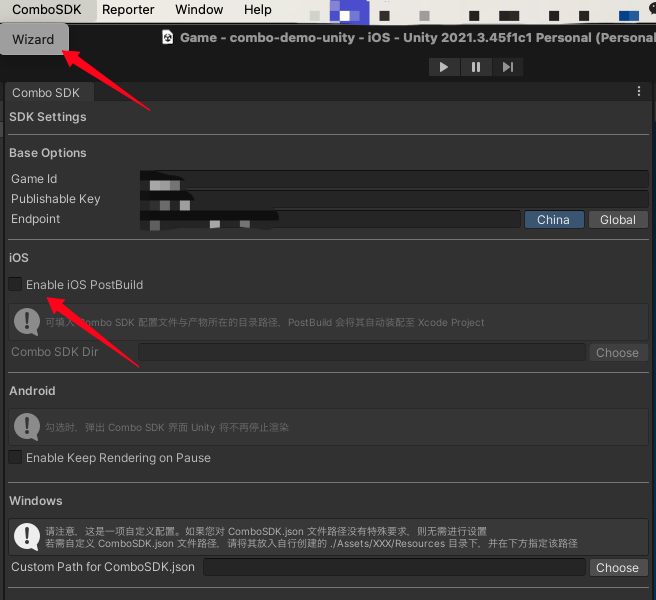Viewport: 656px width, 600px height.
Task: Click the Windows section warning info icon
Action: point(27,536)
